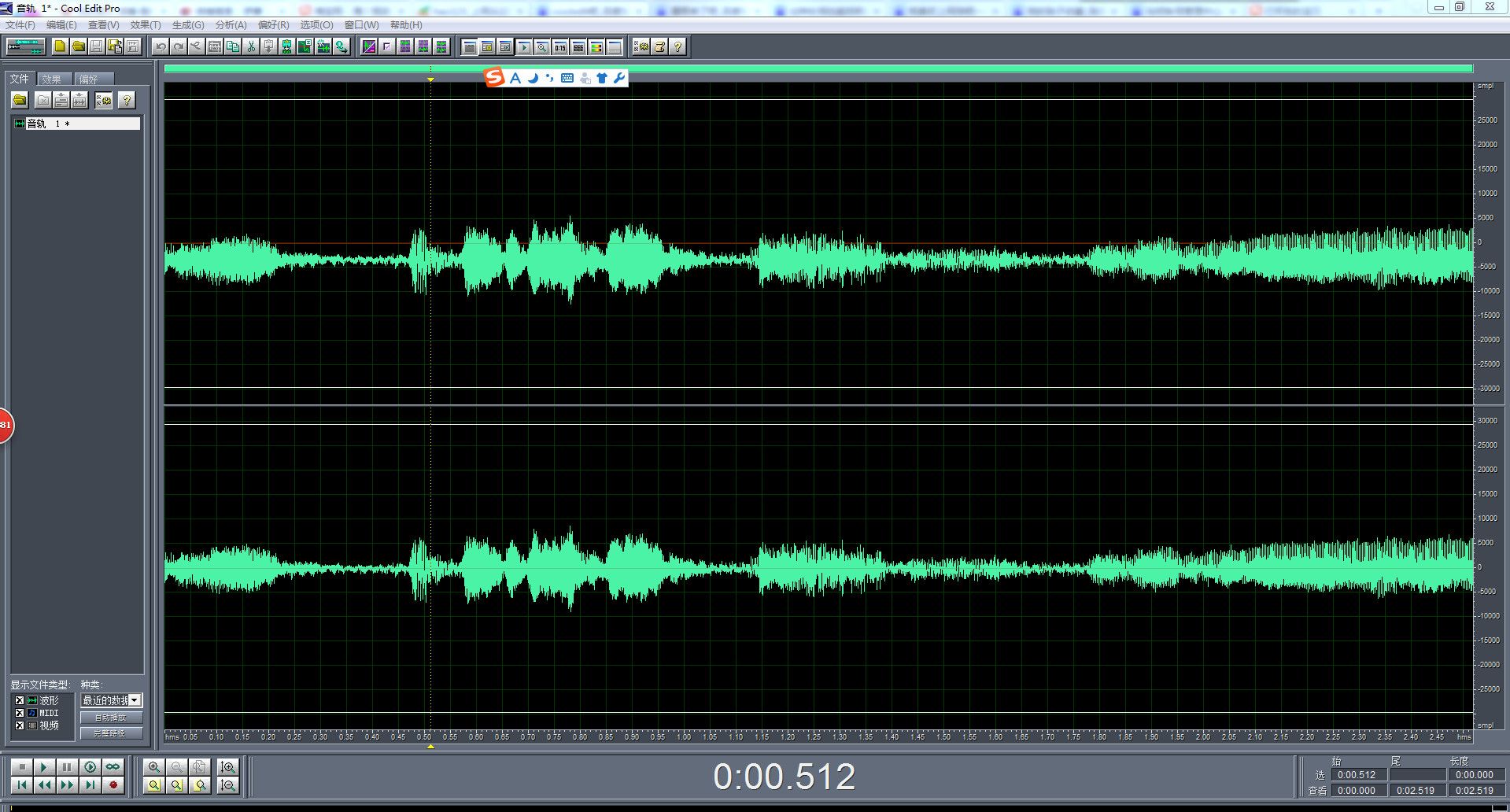The width and height of the screenshot is (1510, 812).
Task: Open the 帮助(H) menu
Action: pyautogui.click(x=406, y=25)
